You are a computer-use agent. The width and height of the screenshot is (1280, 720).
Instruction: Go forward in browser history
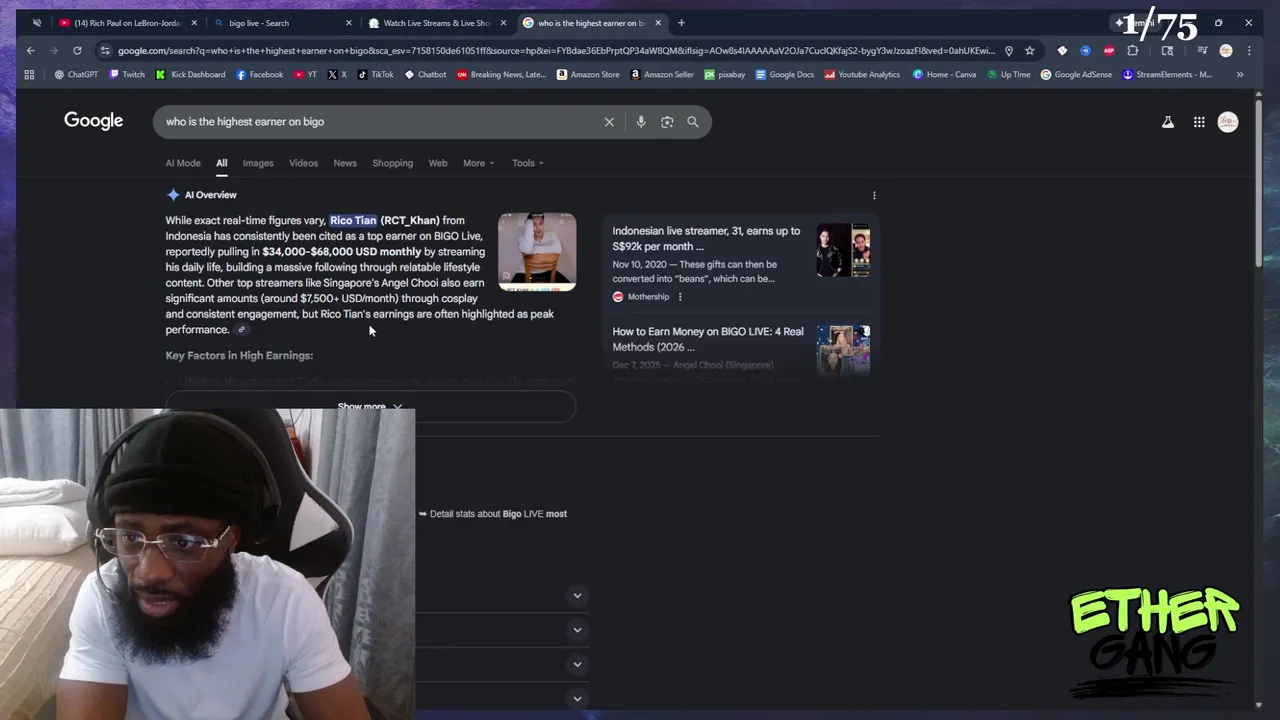(x=54, y=50)
